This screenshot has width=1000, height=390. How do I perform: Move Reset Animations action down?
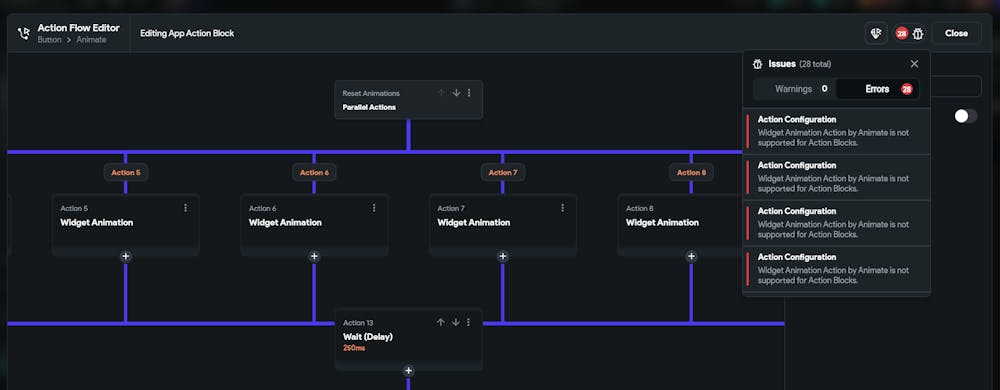tap(456, 93)
